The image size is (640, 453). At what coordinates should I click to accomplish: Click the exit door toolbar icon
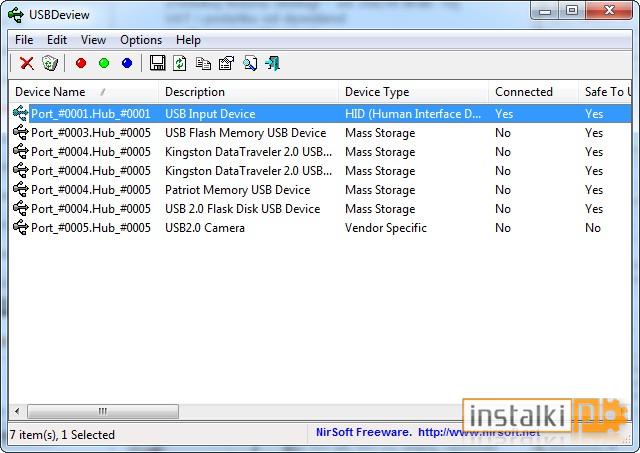pos(273,63)
